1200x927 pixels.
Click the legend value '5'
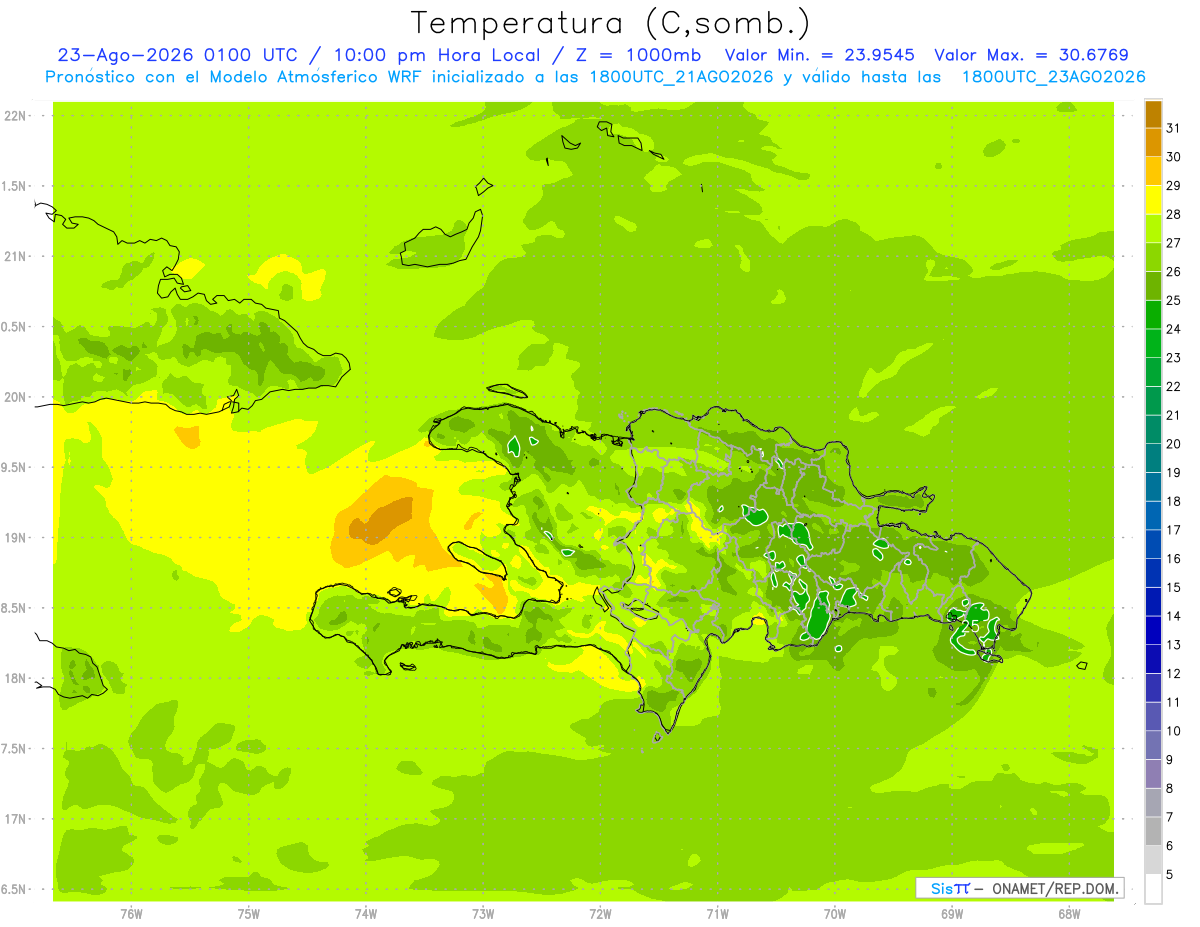point(1170,874)
